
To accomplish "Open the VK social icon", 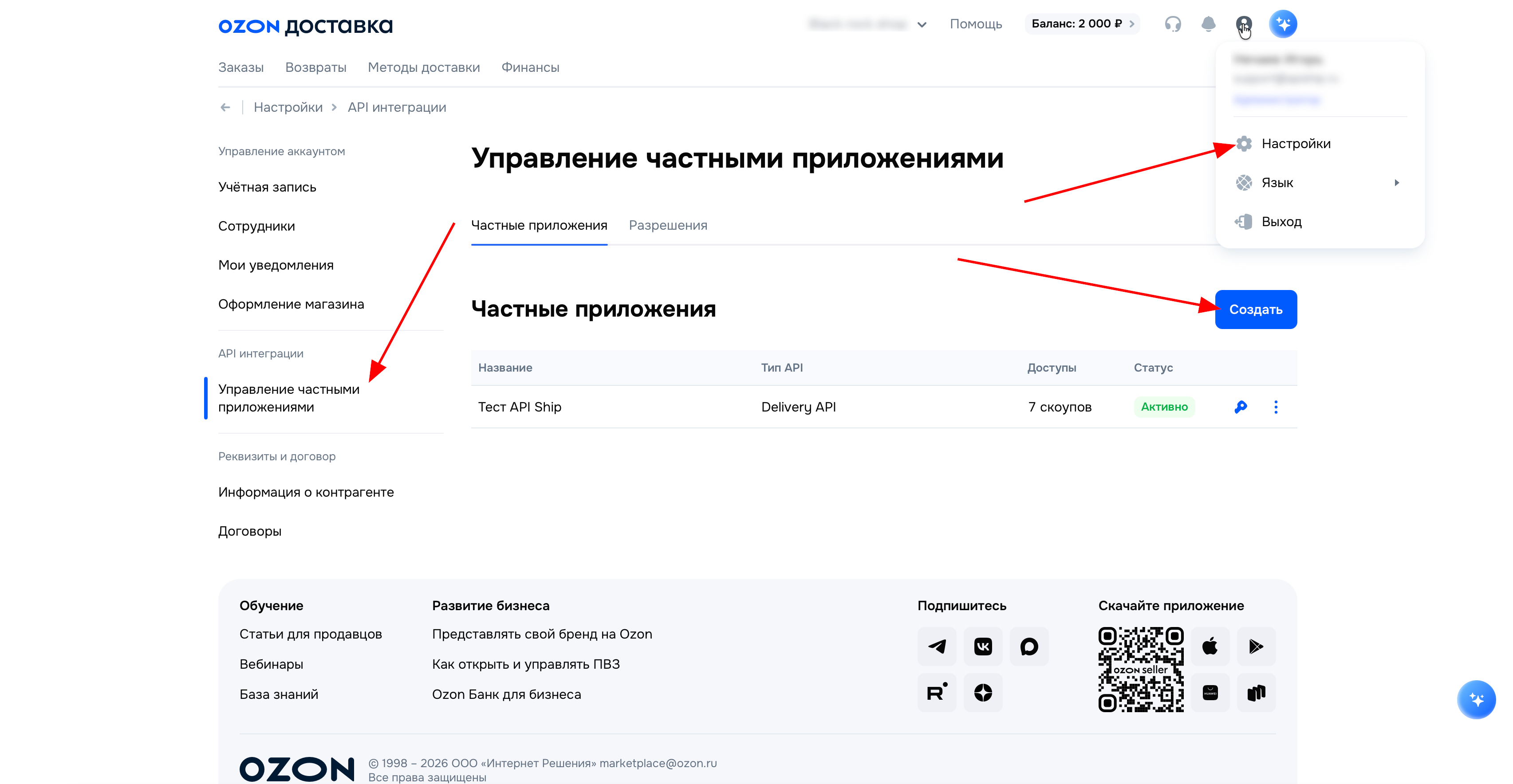I will pos(983,646).
